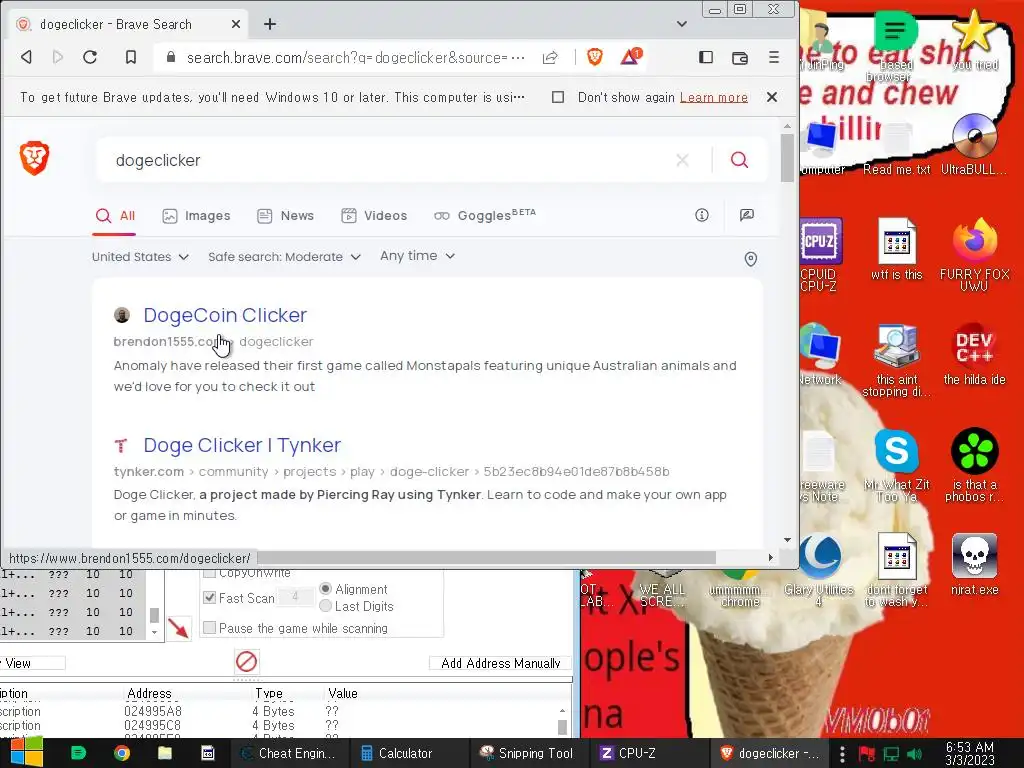The width and height of the screenshot is (1024, 768).
Task: Open the Dev-C++ hilda ide icon
Action: pos(974,355)
